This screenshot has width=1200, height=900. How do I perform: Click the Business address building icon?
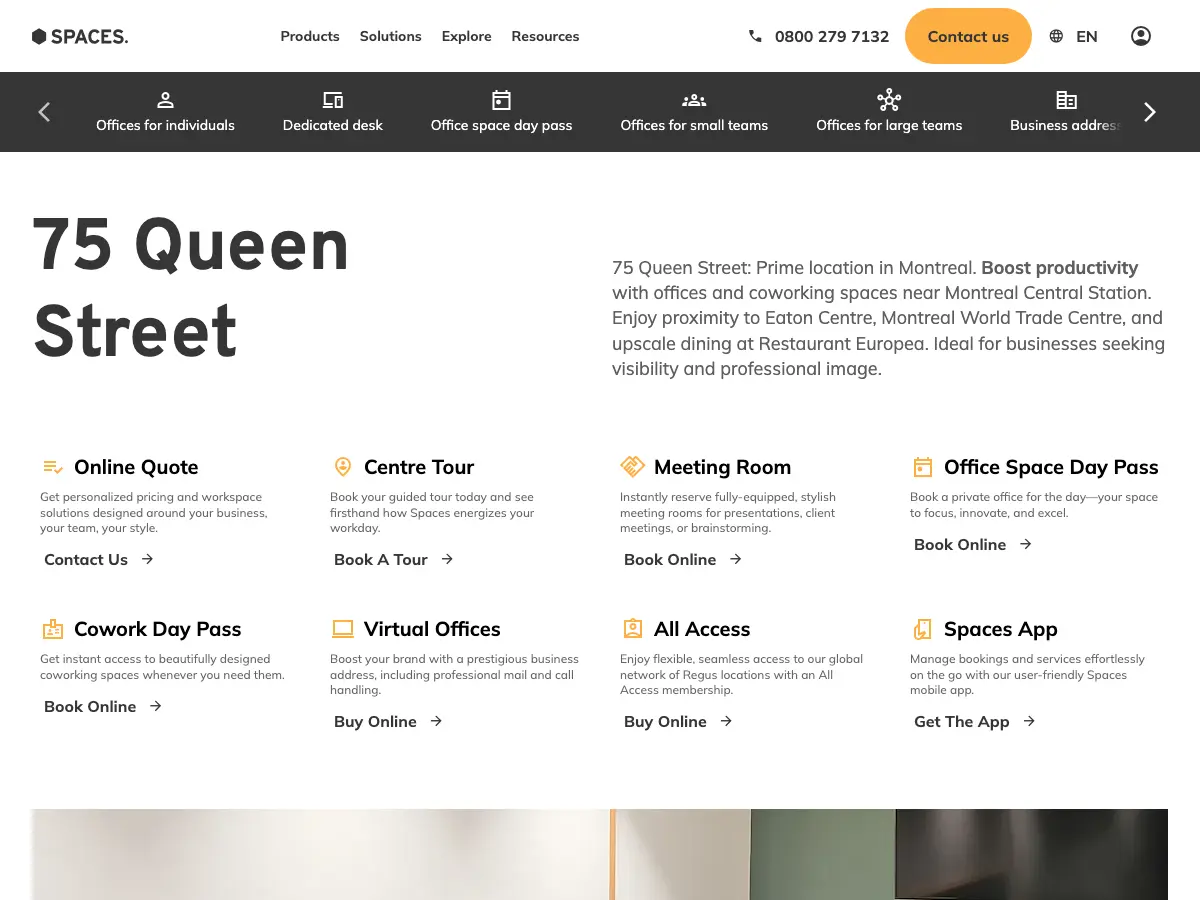click(1067, 100)
